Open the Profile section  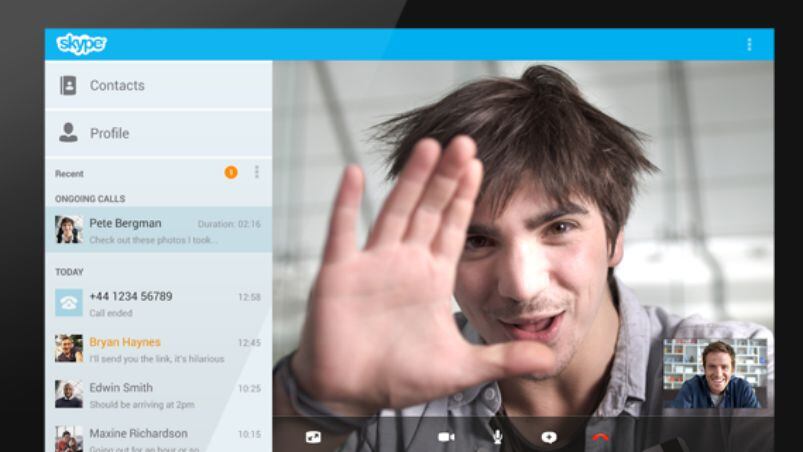(158, 133)
